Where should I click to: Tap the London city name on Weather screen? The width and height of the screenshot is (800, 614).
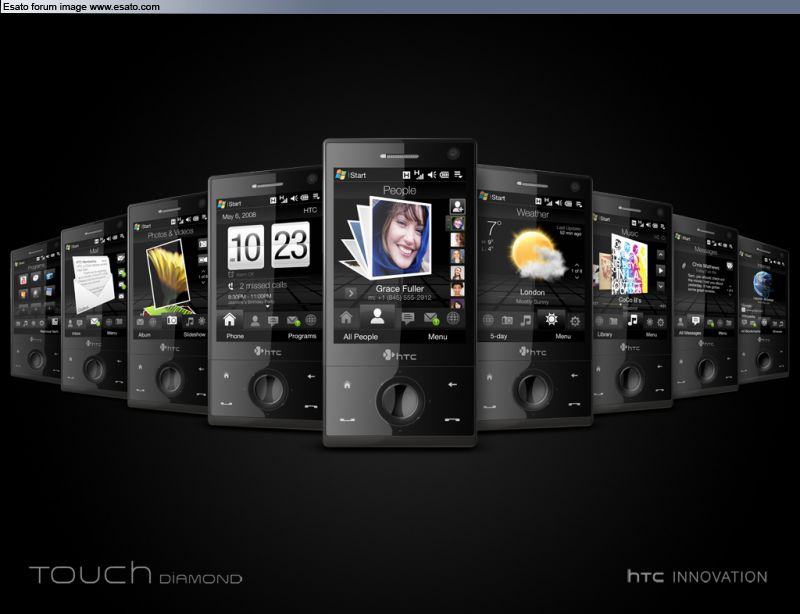(532, 292)
